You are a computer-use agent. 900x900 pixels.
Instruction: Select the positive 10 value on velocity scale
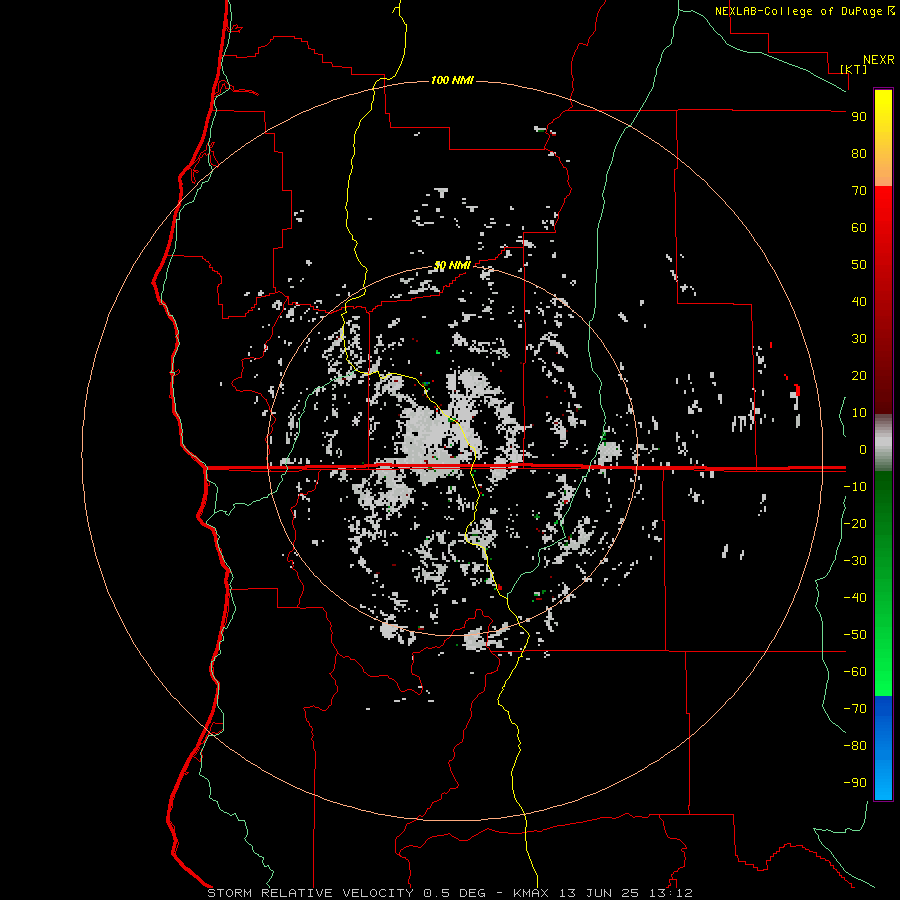(859, 413)
